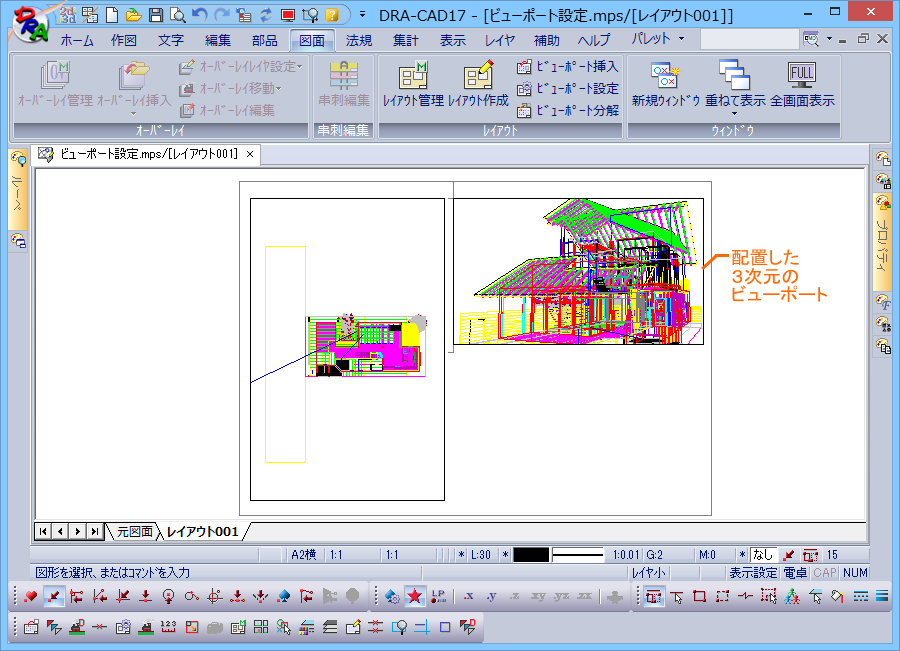Jump to first sheet tab arrow
The width and height of the screenshot is (900, 651).
coord(43,532)
